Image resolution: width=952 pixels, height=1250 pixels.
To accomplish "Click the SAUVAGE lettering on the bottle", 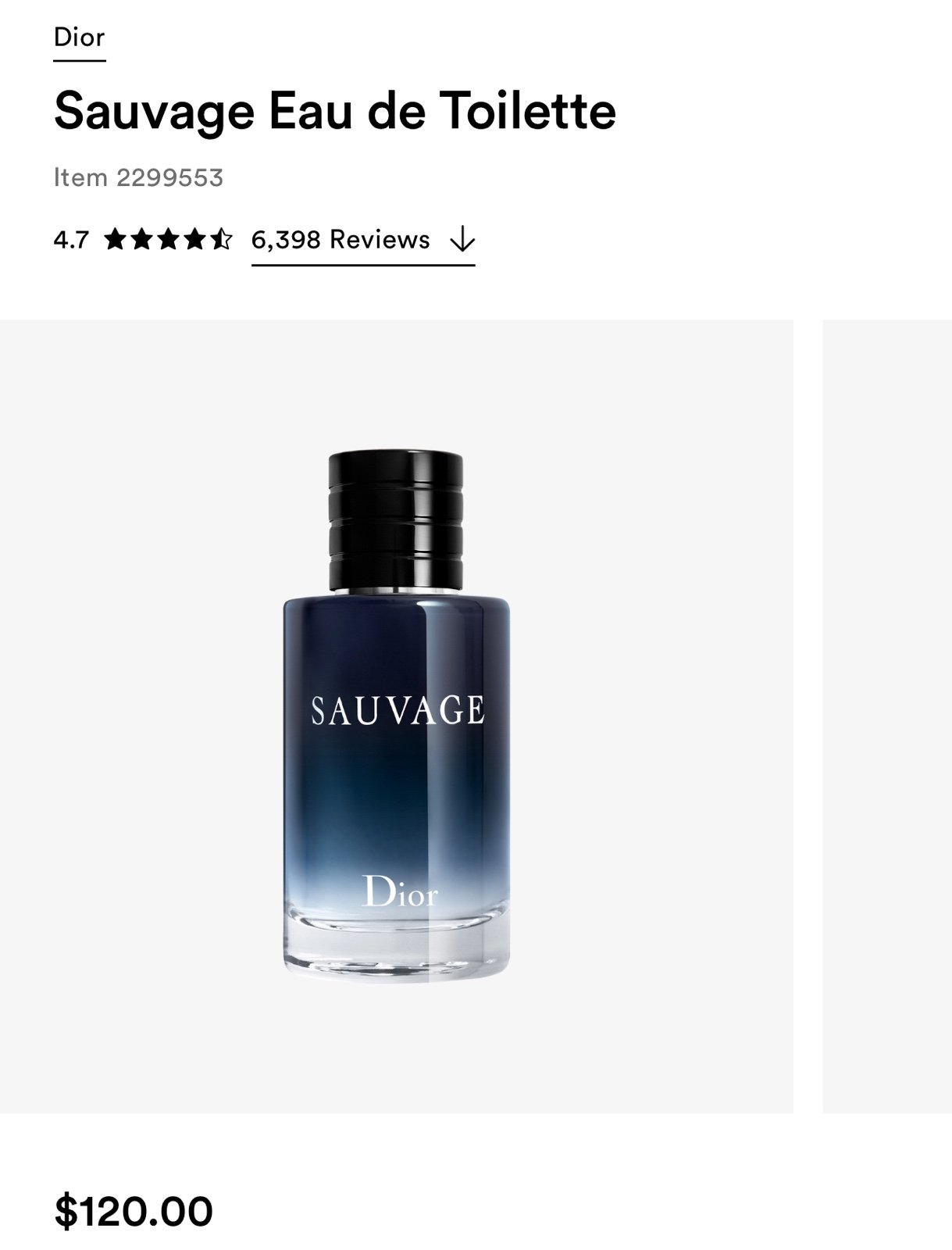I will [x=398, y=710].
